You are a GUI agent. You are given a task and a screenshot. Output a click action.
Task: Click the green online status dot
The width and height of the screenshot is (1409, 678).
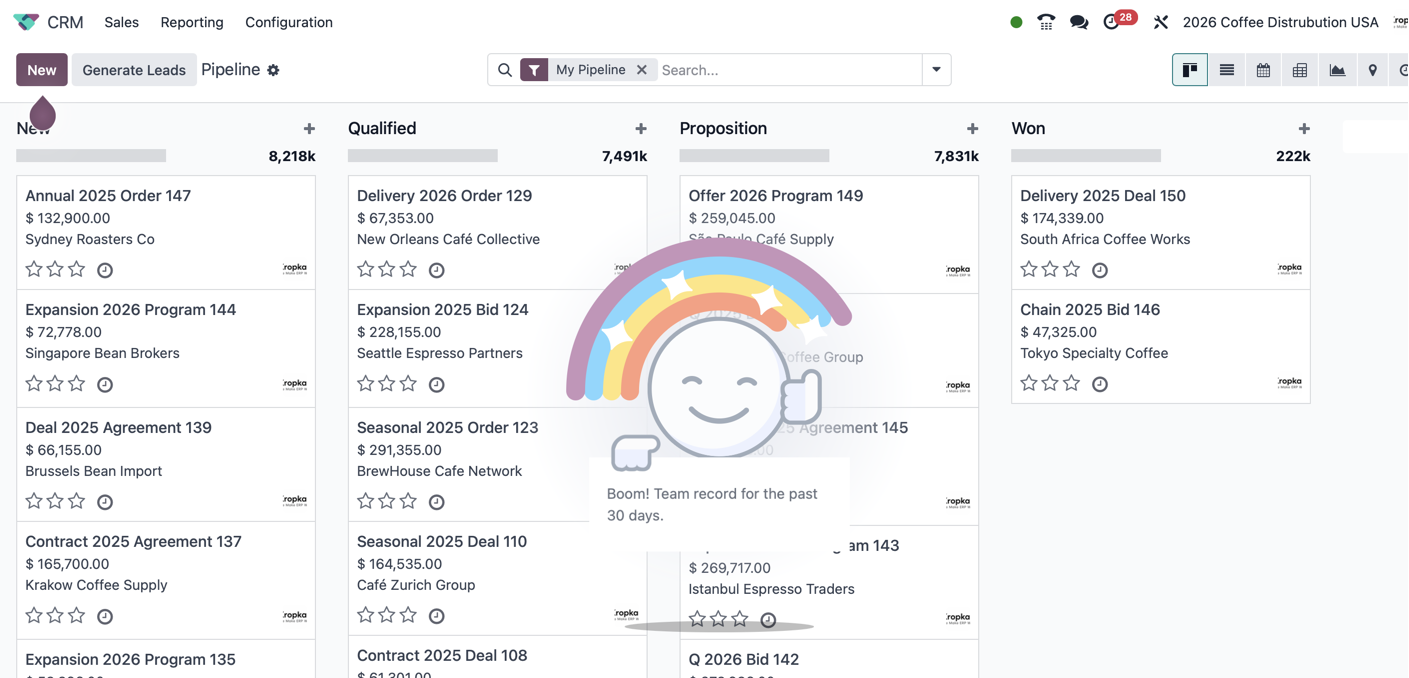pyautogui.click(x=1016, y=22)
